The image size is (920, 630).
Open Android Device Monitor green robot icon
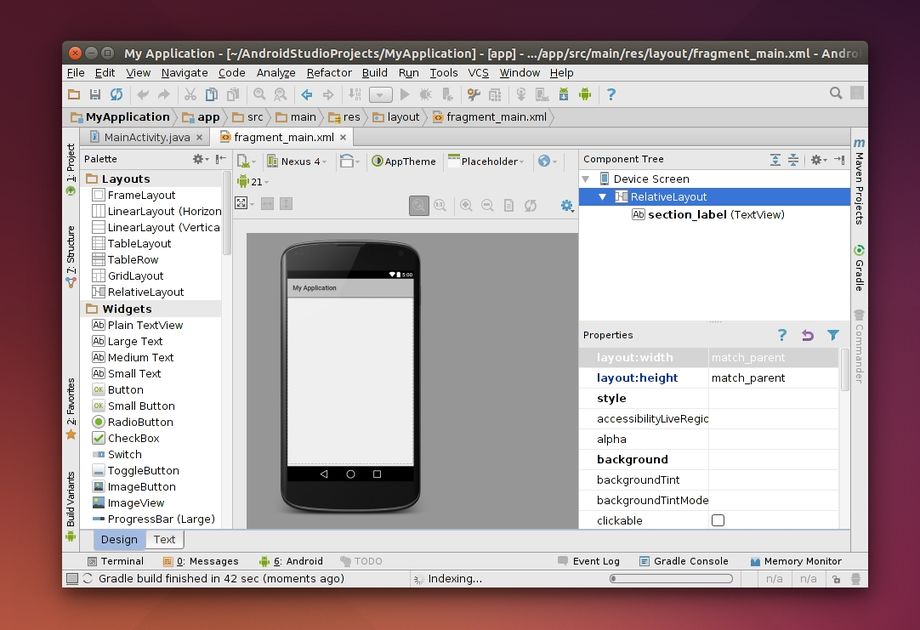coord(585,94)
